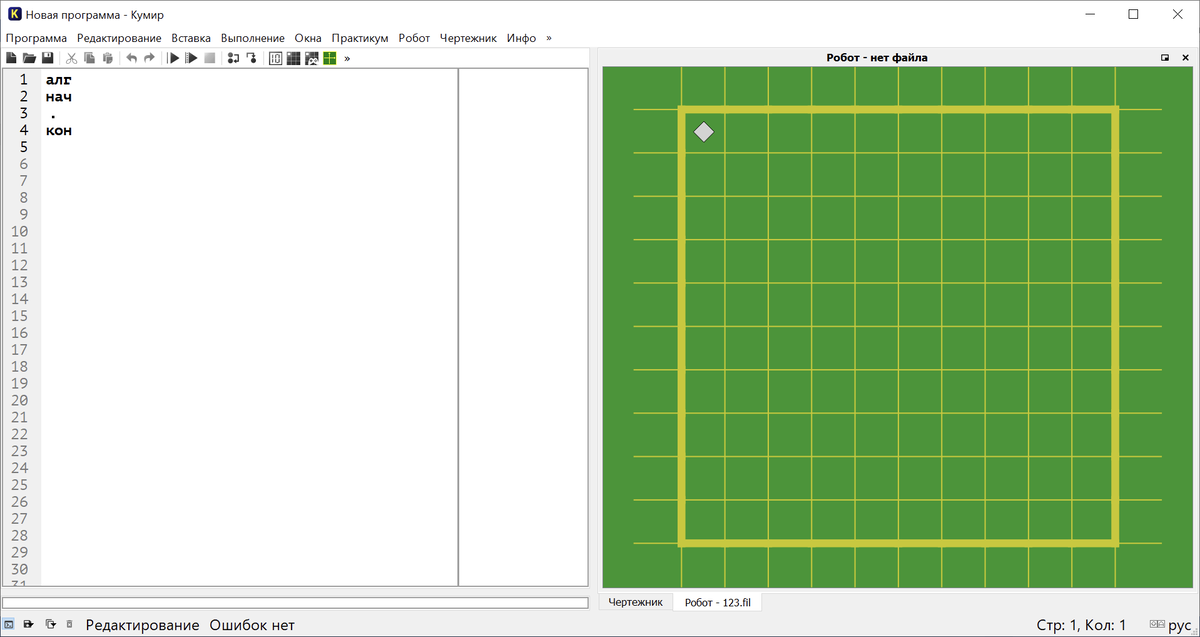Run the program with play icon
This screenshot has height=637, width=1200.
[173, 58]
